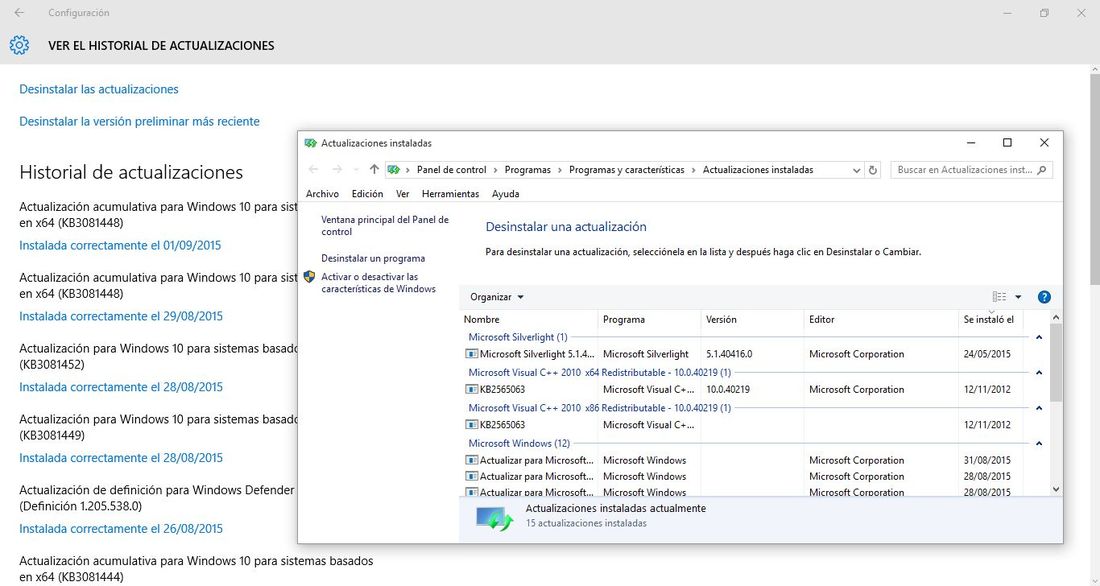Image resolution: width=1100 pixels, height=586 pixels.
Task: Click the Back arrow in Actualizaciones instaladas
Action: coord(314,170)
